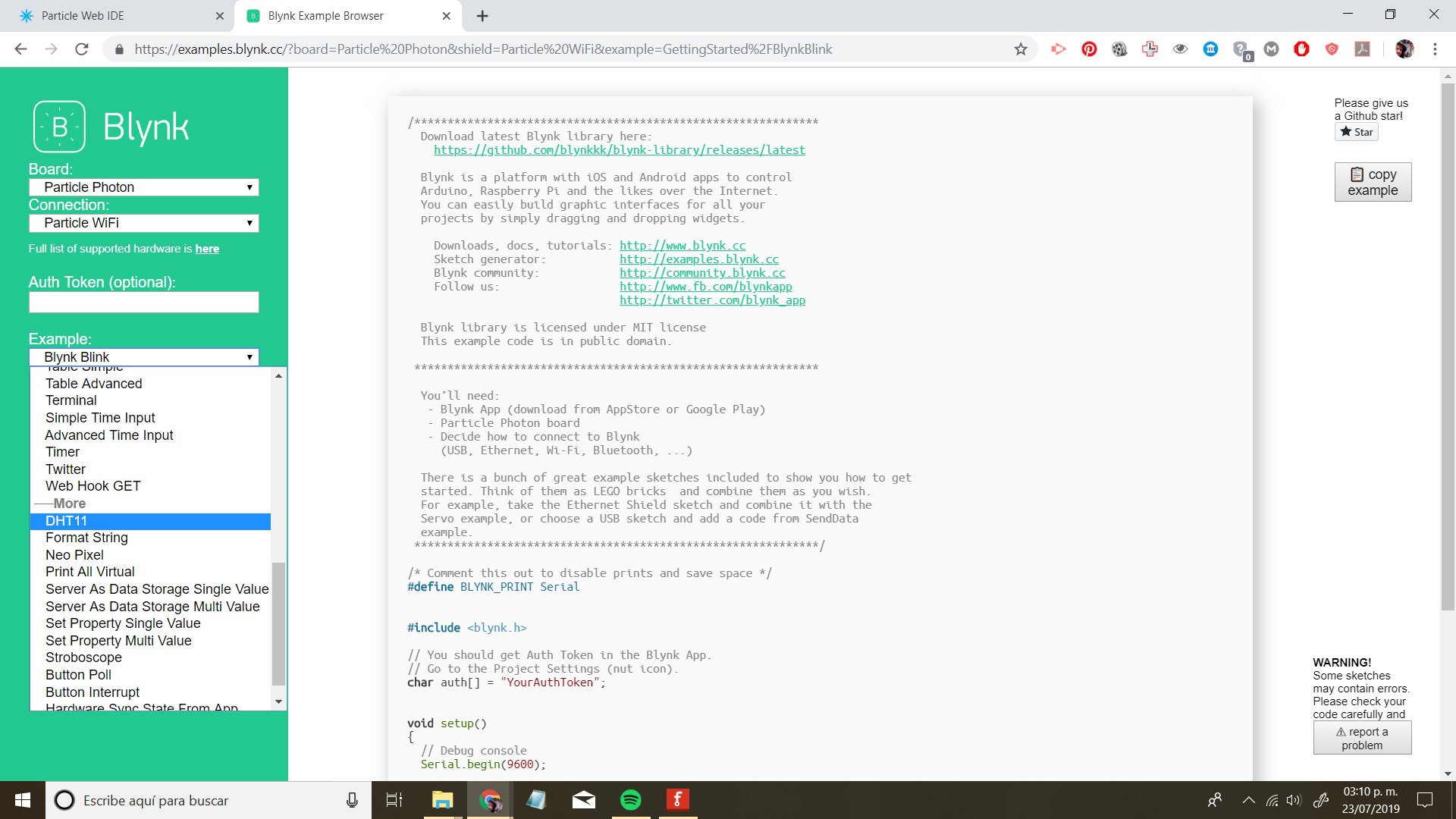The height and width of the screenshot is (819, 1456).
Task: View site security lock info
Action: tap(119, 49)
